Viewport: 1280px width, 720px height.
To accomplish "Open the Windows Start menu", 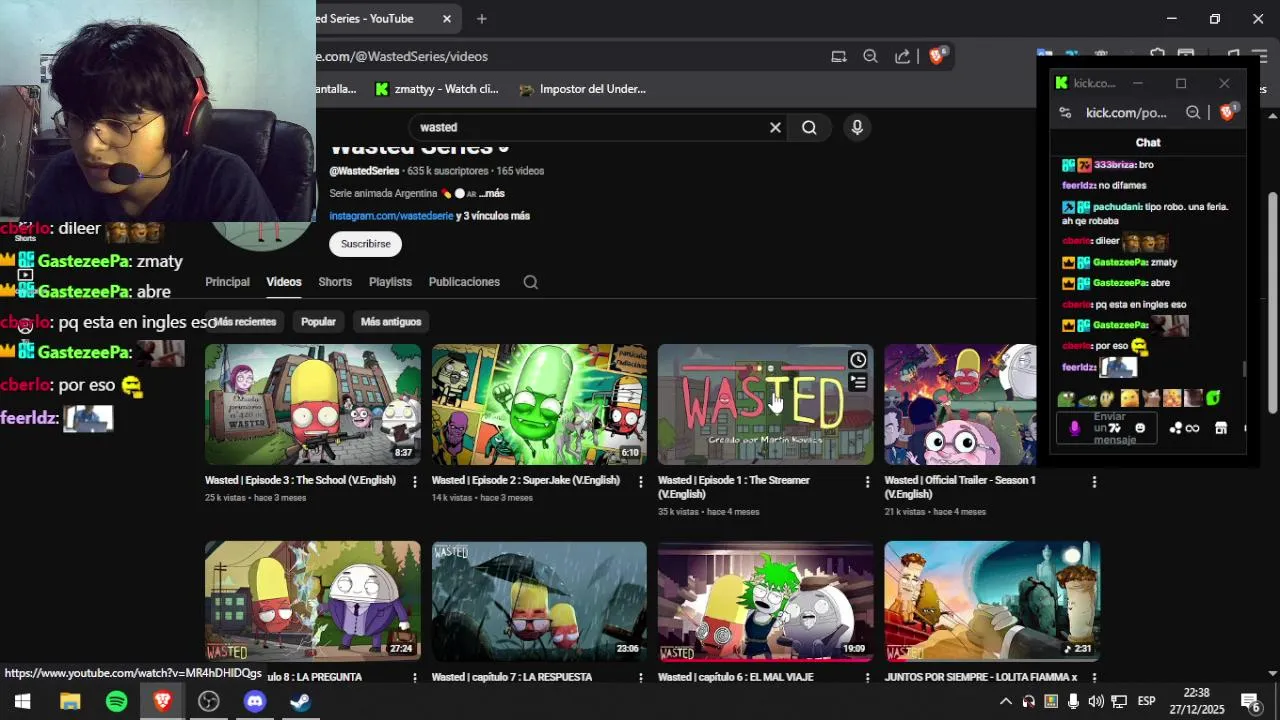I will point(22,701).
